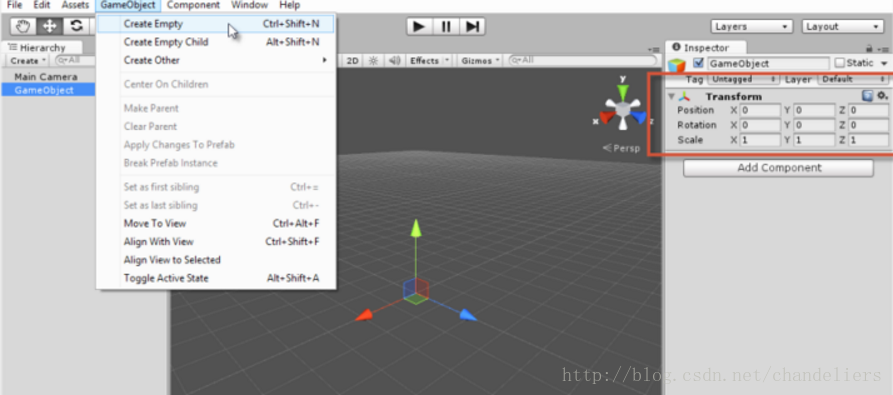Open the Window menu
Image resolution: width=893 pixels, height=395 pixels.
(x=249, y=5)
